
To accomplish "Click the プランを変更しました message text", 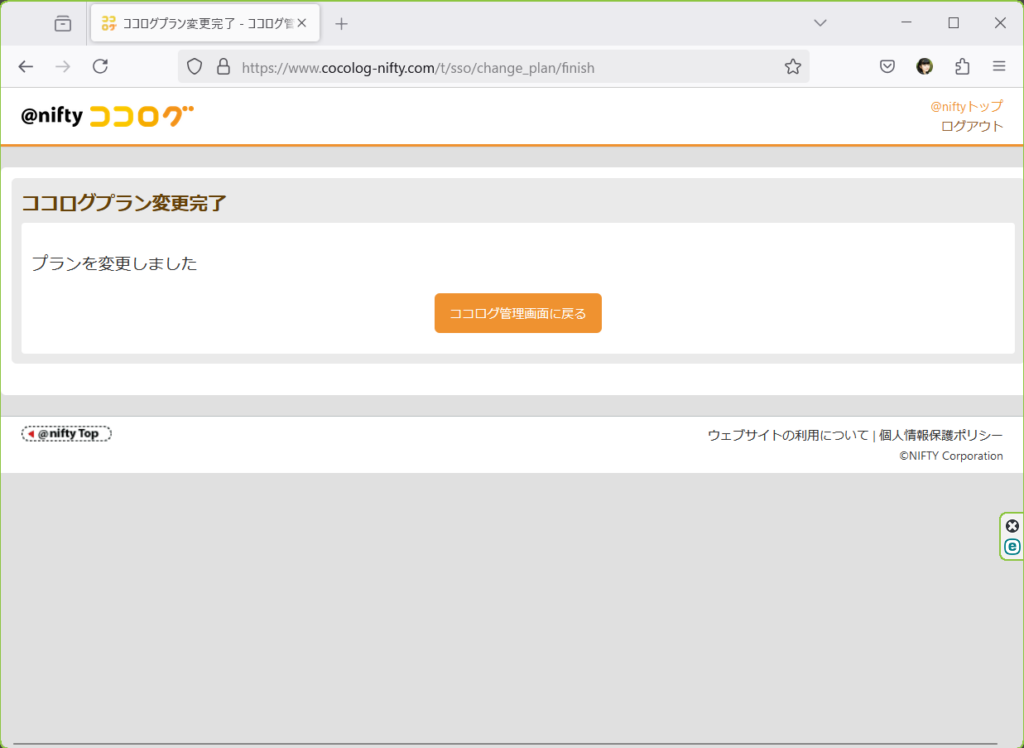I will pos(114,263).
